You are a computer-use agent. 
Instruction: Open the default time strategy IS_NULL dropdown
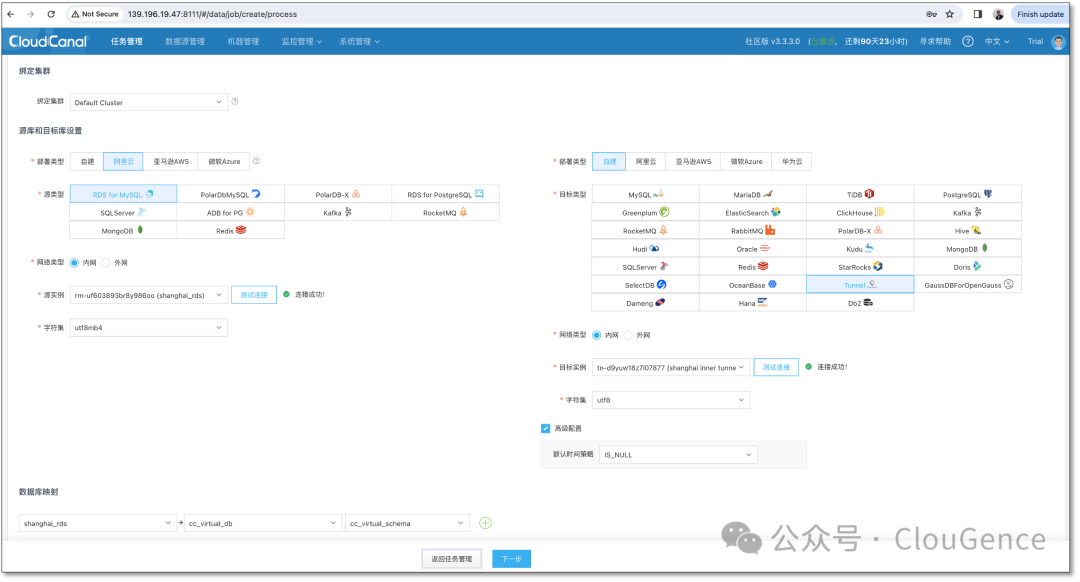click(678, 455)
